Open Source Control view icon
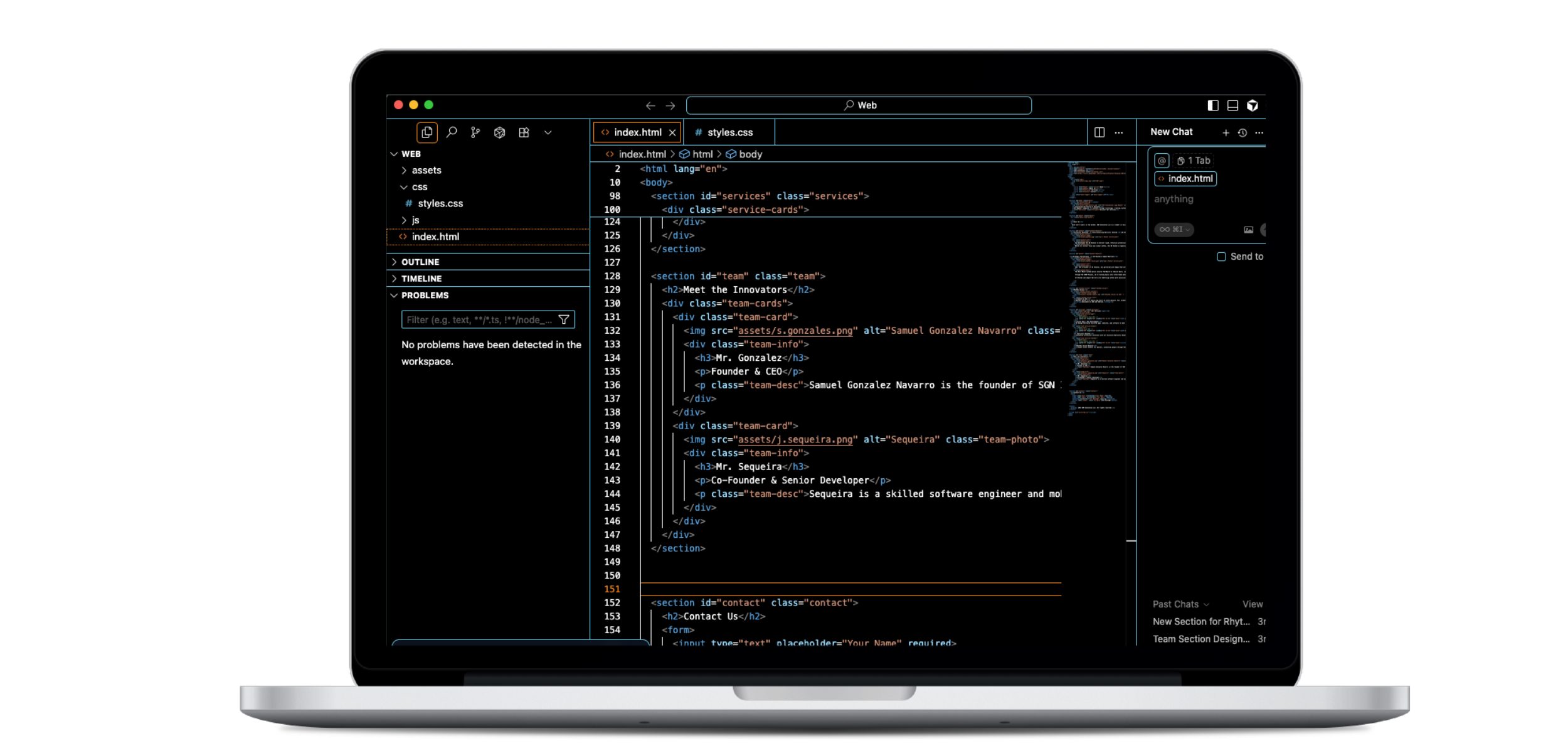The height and width of the screenshot is (753, 1568). pos(475,132)
